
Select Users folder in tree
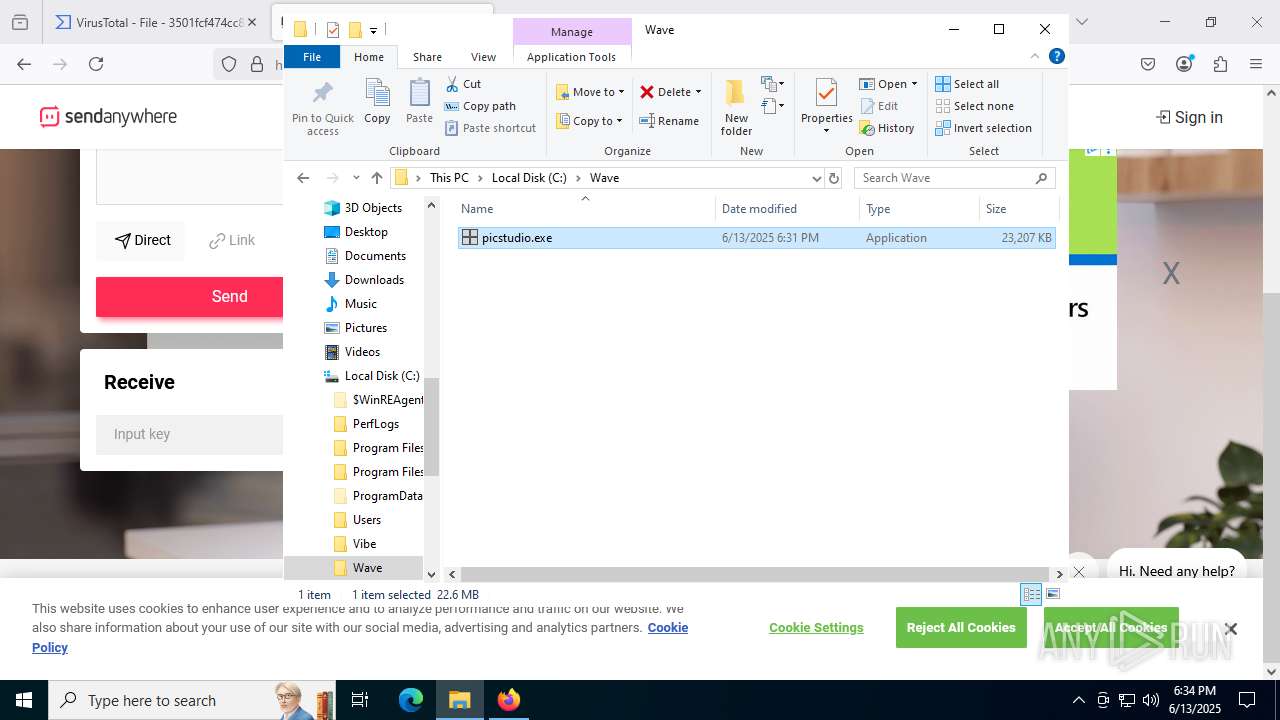[366, 520]
